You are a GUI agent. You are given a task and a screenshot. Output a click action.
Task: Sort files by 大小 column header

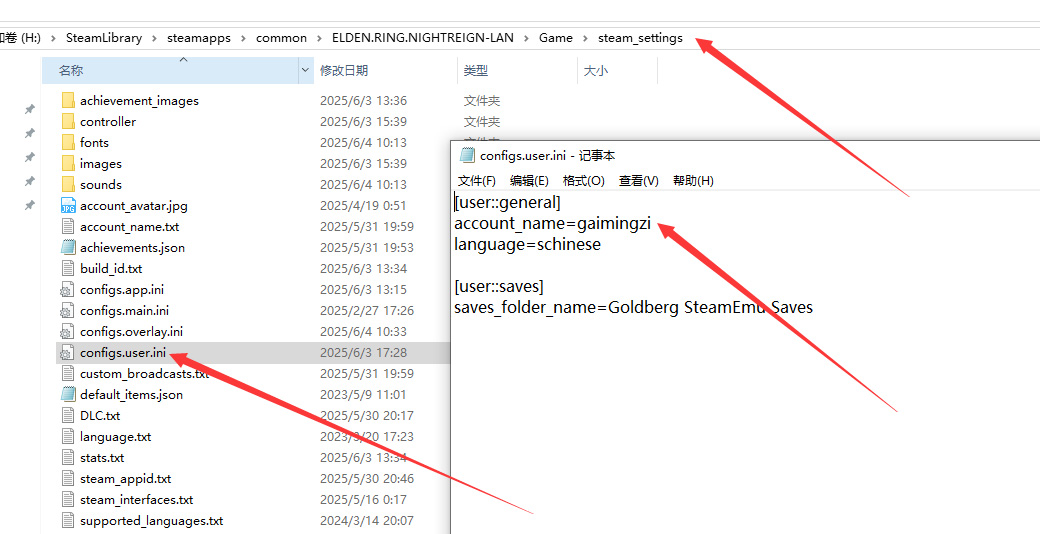click(595, 71)
